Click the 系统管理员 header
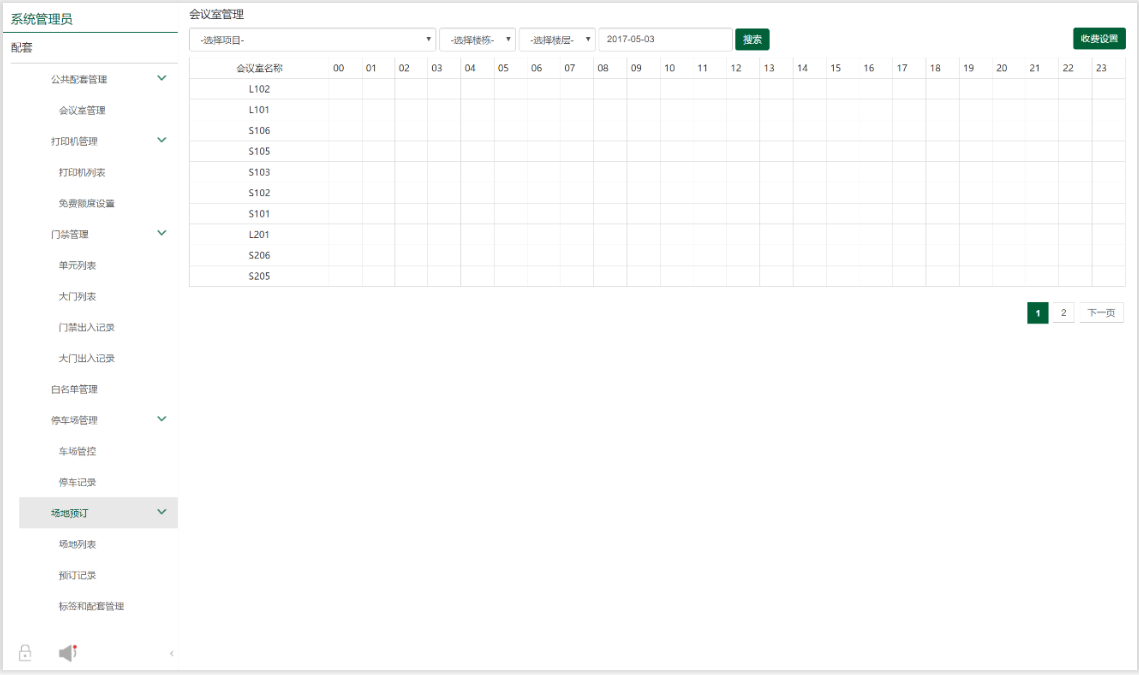The image size is (1139, 675). [x=41, y=19]
